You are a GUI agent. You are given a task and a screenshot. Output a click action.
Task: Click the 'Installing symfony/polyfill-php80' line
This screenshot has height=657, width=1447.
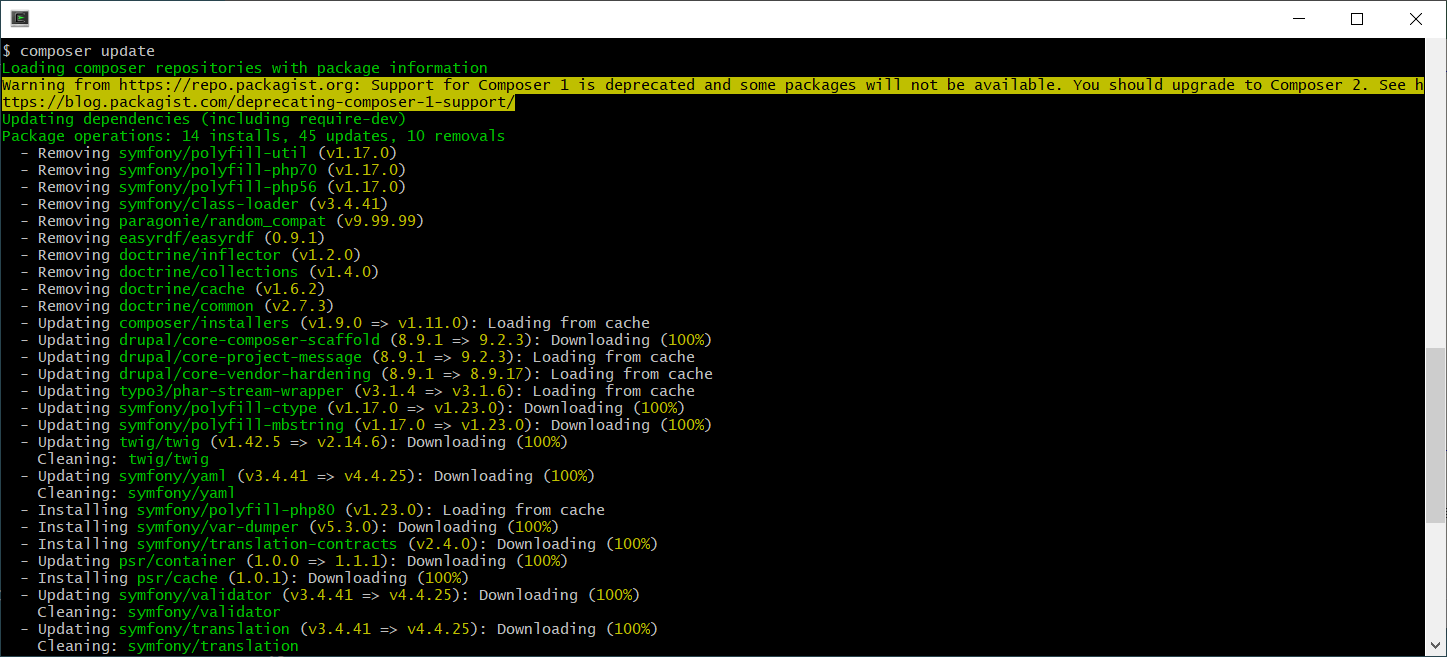(312, 510)
